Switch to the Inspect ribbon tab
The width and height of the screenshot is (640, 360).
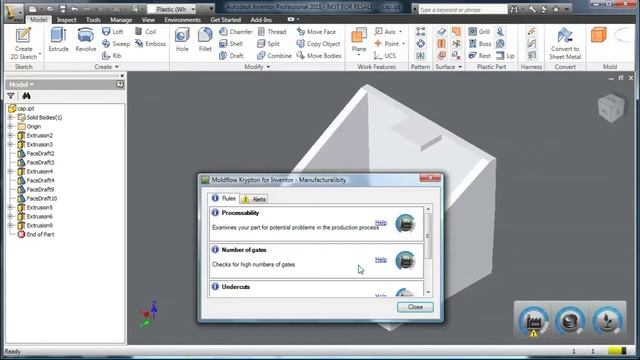tap(67, 20)
